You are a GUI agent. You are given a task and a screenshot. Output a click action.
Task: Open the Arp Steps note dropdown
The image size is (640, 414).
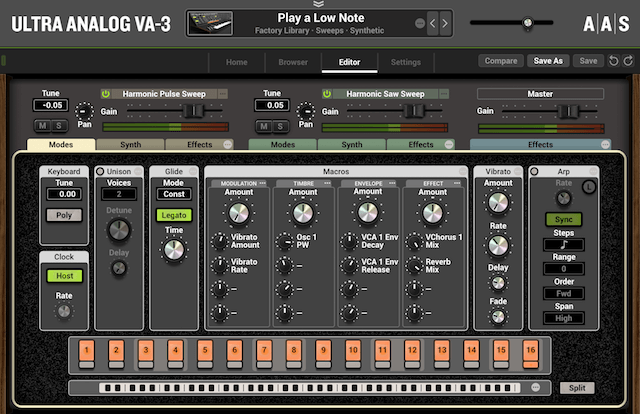564,245
